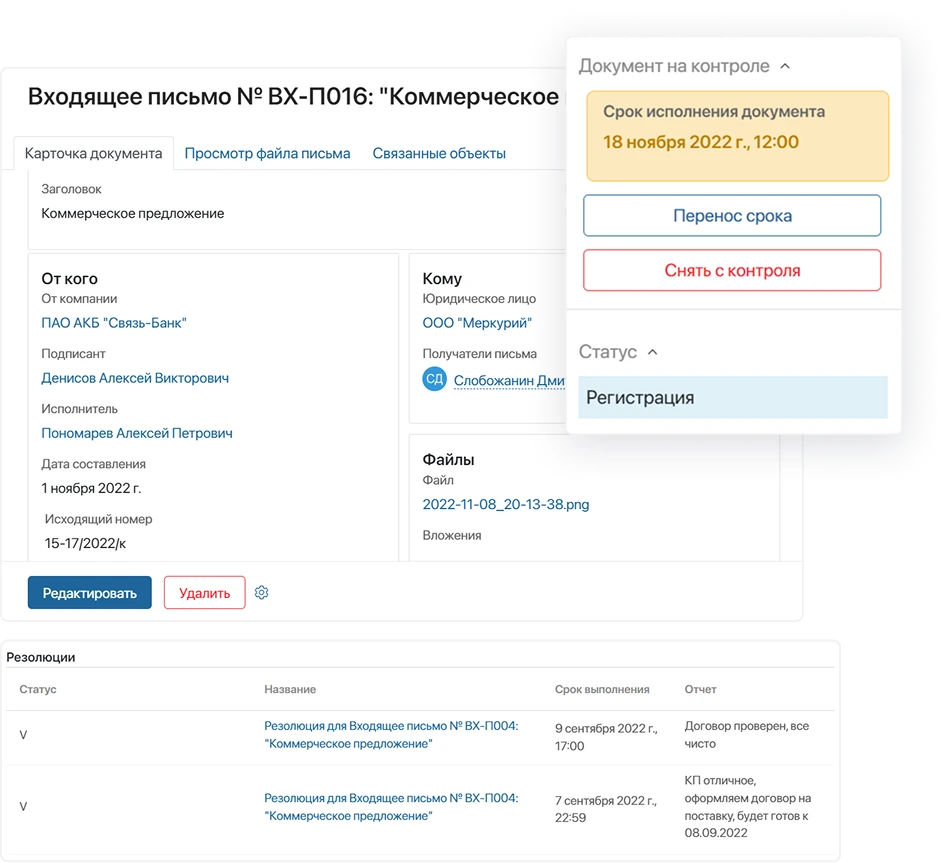
Task: Select the checkmark status of the first resolution
Action: [23, 734]
